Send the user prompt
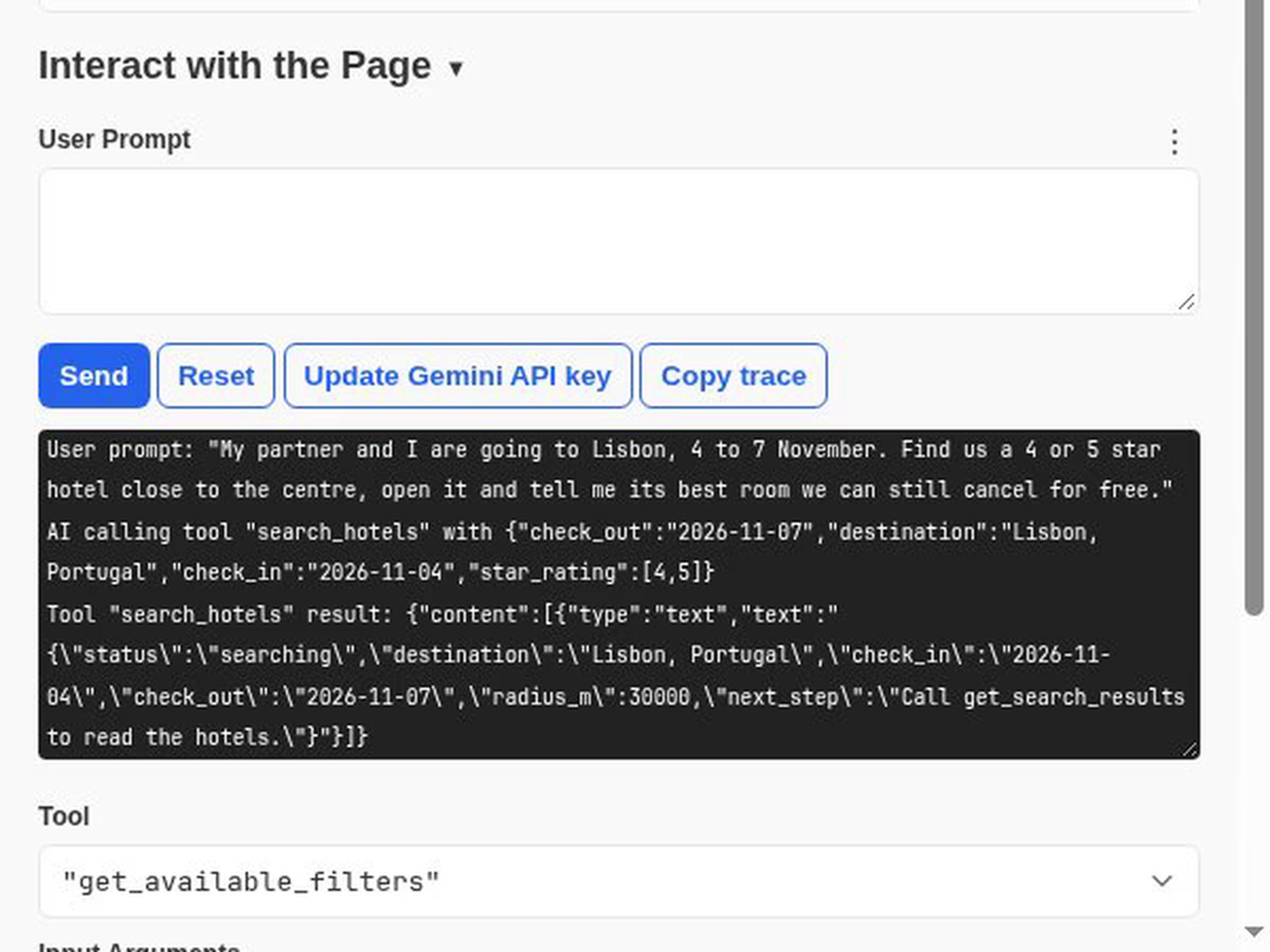Screen dimensions: 1270x952 (x=94, y=376)
